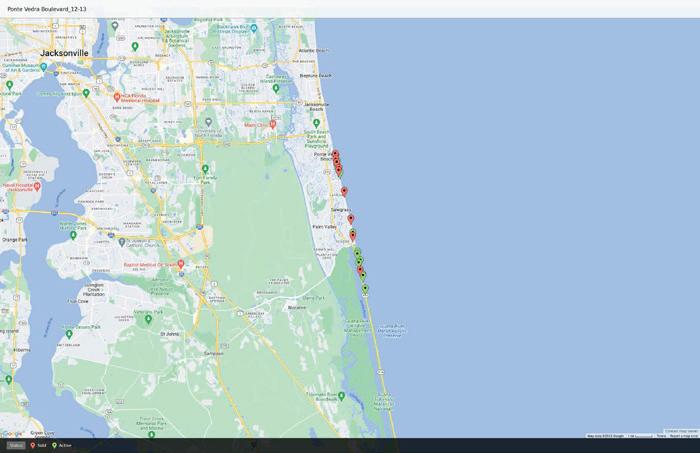Click the Cummer Museum of Art marker
Screen dimensions: 700x453
coord(43,67)
